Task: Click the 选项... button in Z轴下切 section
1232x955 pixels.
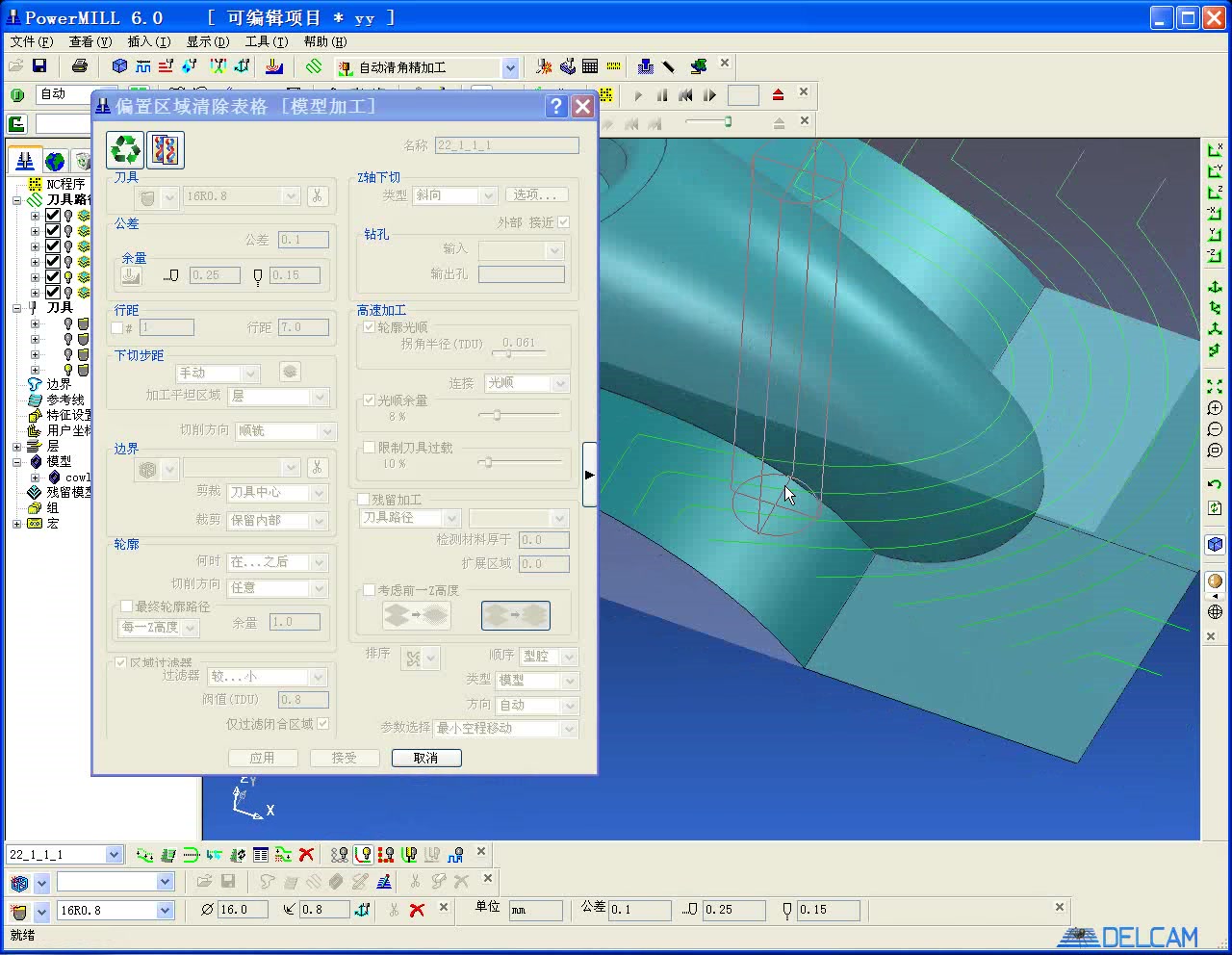Action: coord(535,195)
